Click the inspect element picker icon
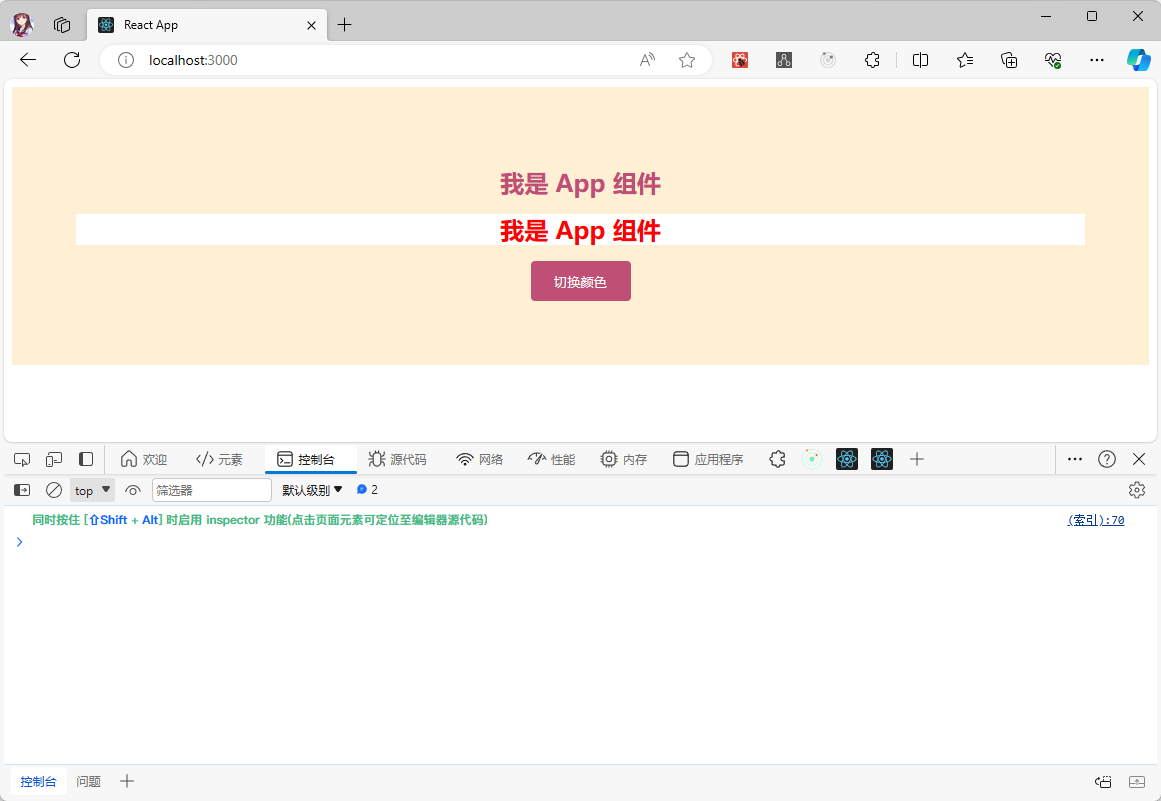1161x801 pixels. [x=22, y=459]
